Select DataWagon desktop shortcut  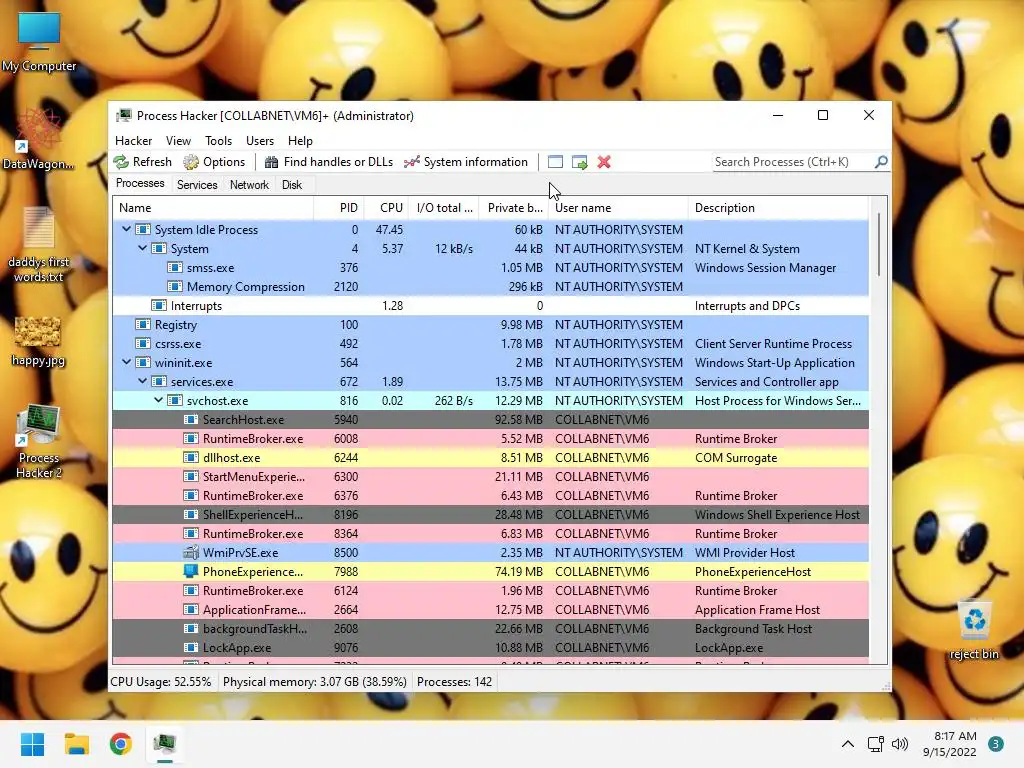pyautogui.click(x=39, y=140)
